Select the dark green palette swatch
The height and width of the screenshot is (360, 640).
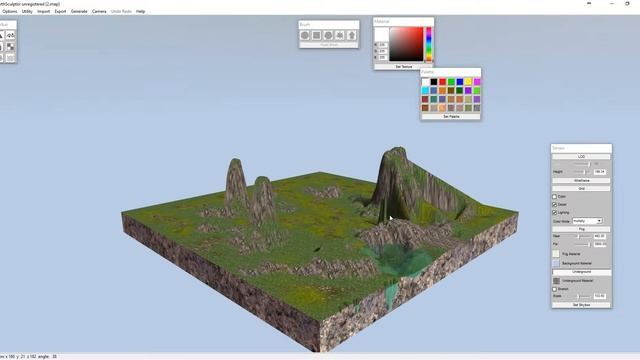pos(460,90)
